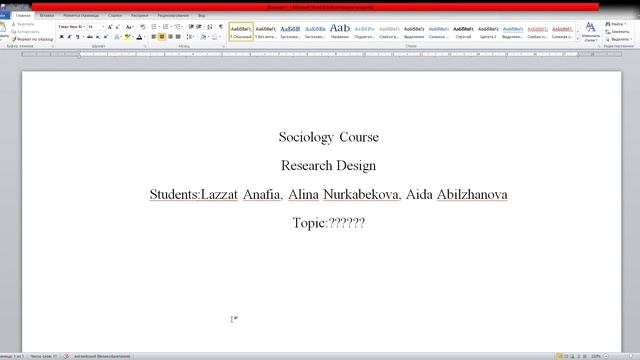This screenshot has height=360, width=640.
Task: Expand highlight color dropdown arrow
Action: 133,37
